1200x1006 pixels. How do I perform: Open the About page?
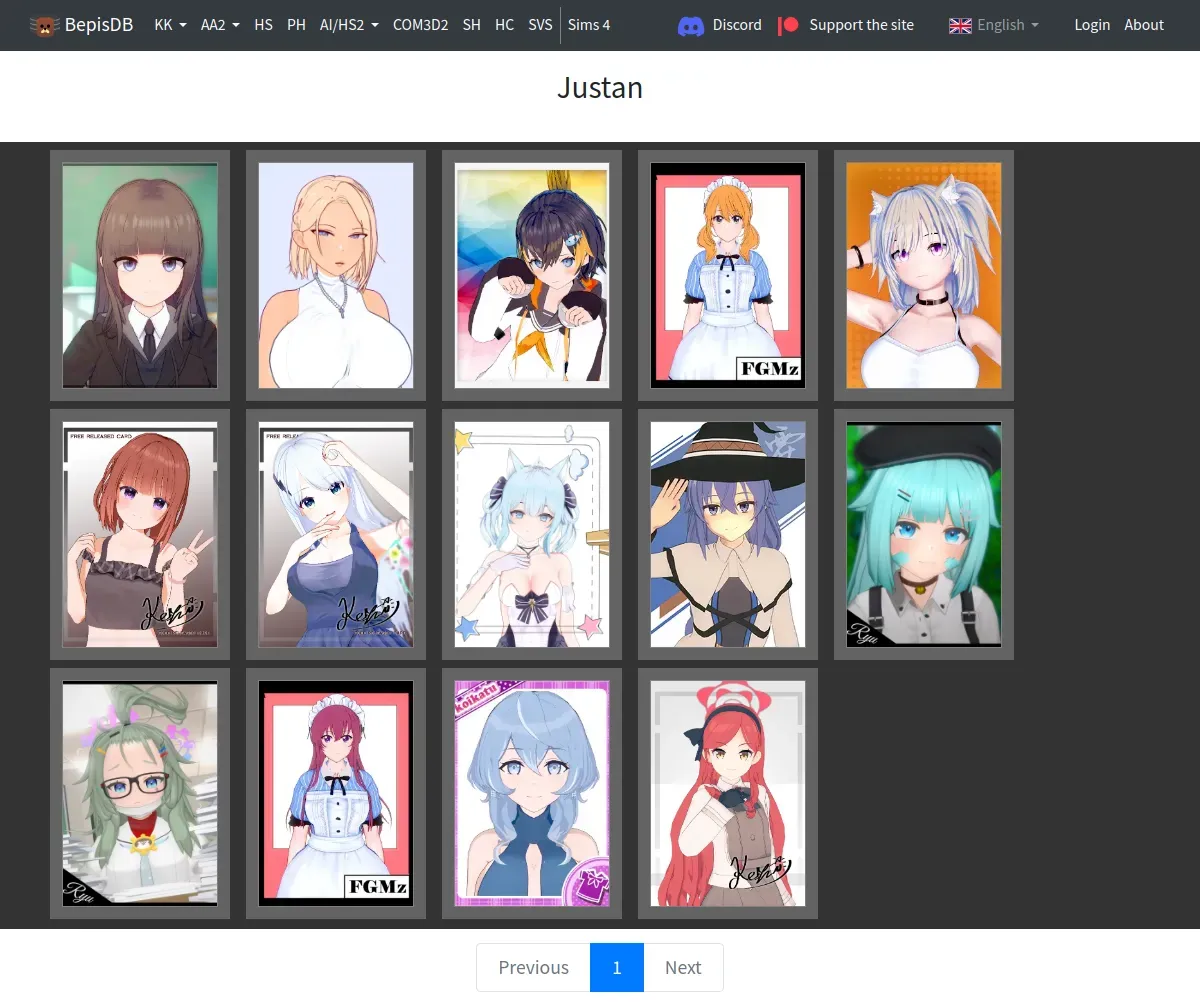(x=1144, y=25)
